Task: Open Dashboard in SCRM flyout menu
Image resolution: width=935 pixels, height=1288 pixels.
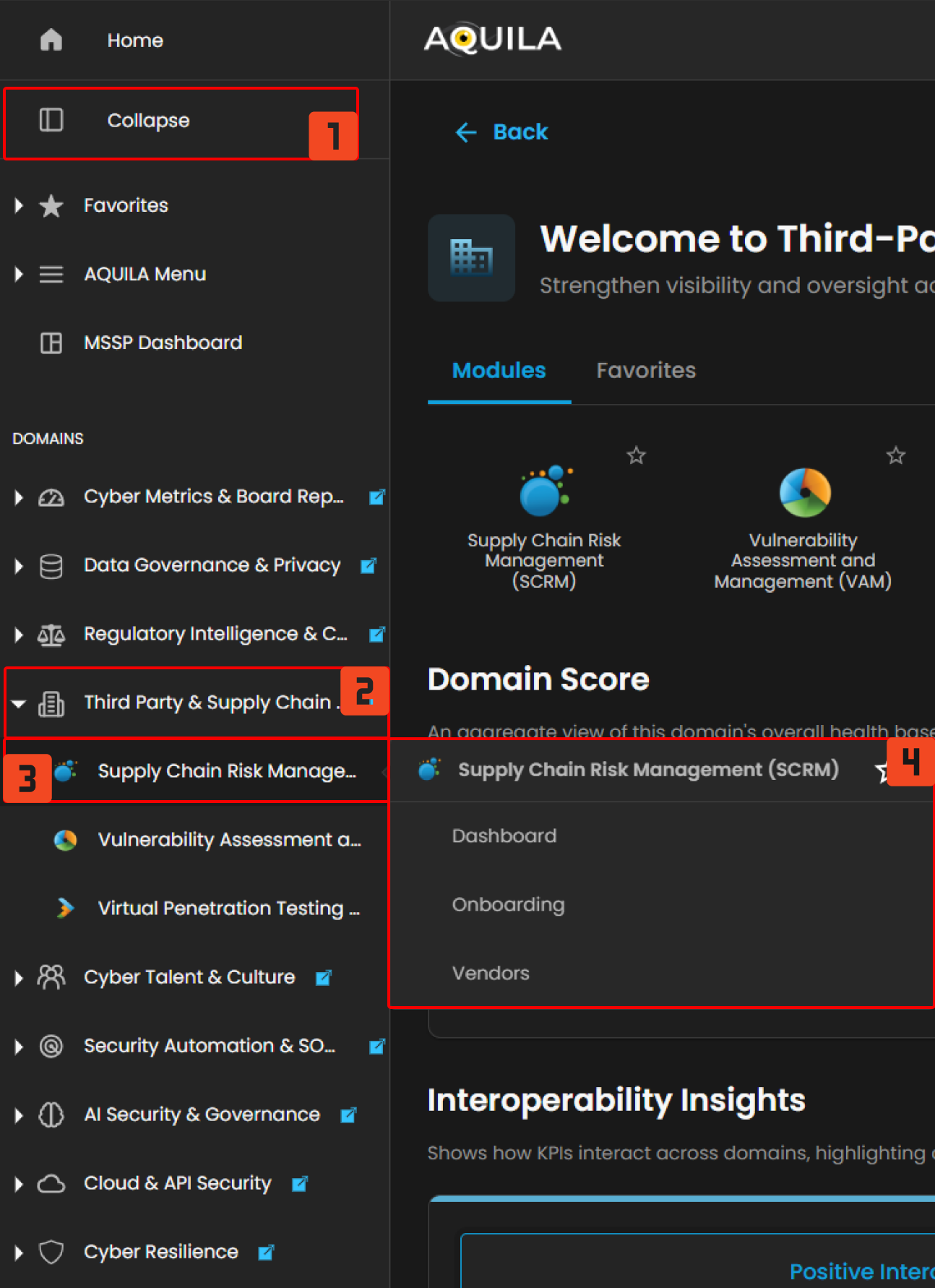Action: coord(504,836)
